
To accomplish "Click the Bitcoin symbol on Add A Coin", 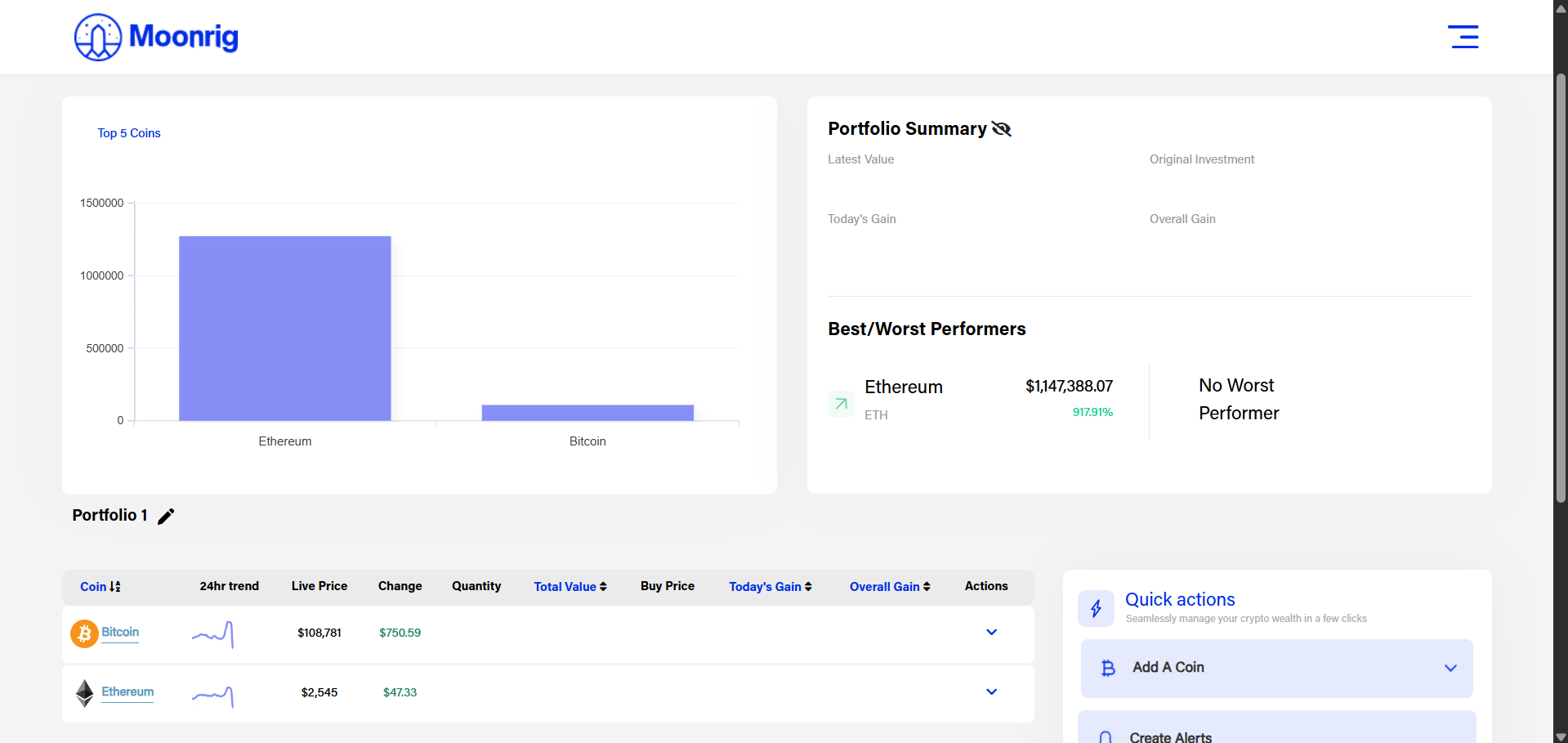I will tap(1108, 668).
